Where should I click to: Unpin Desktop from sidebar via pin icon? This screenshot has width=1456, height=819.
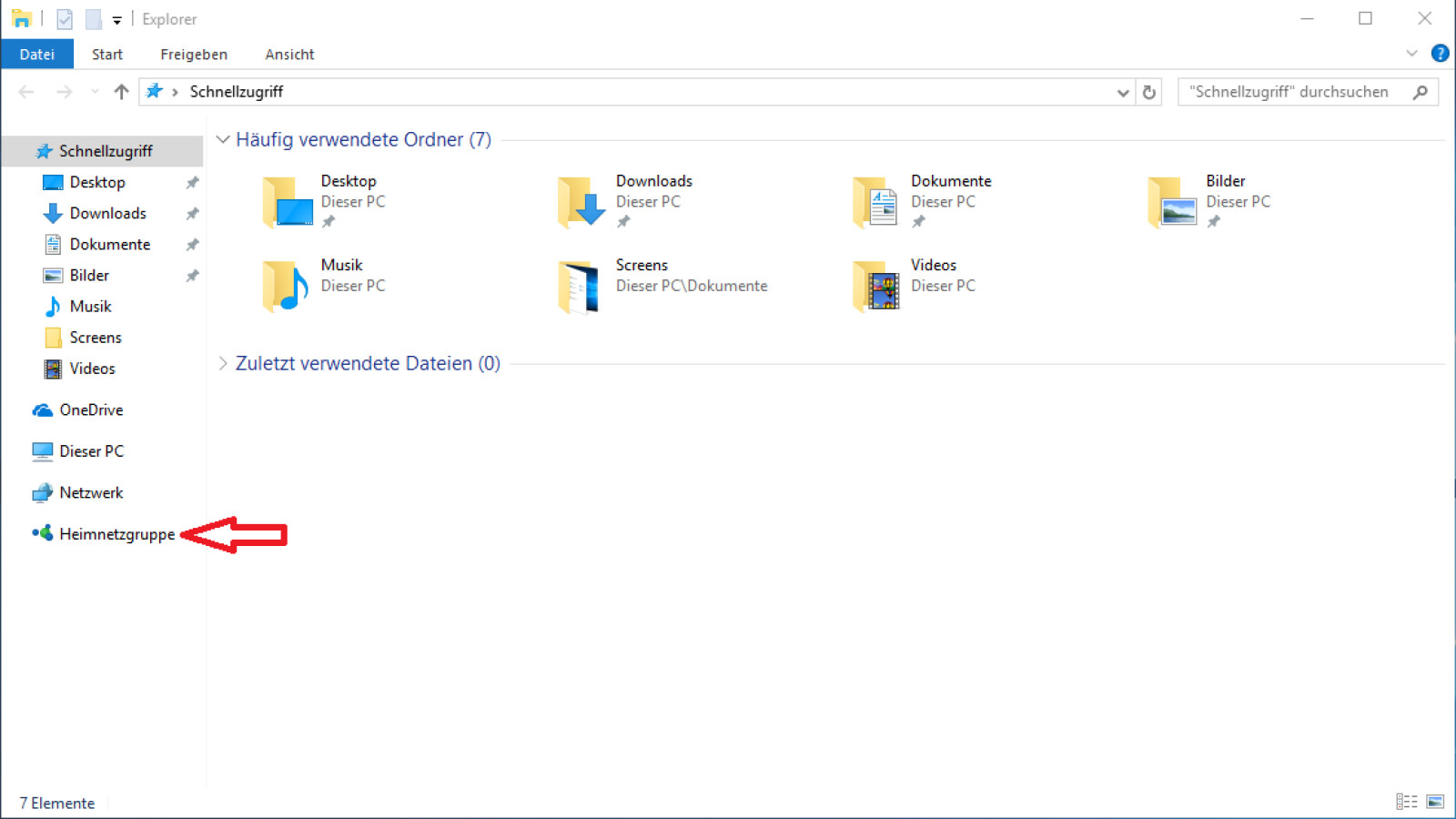point(192,183)
